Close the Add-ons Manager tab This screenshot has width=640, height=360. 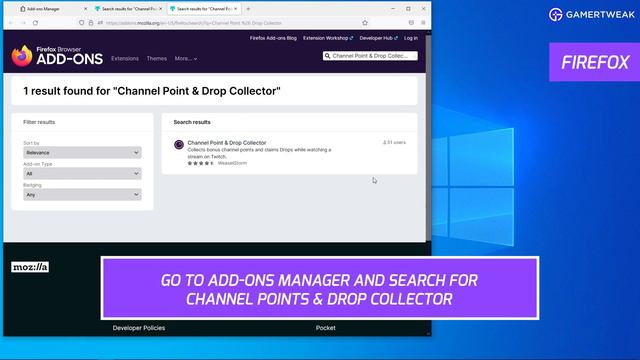(x=85, y=9)
